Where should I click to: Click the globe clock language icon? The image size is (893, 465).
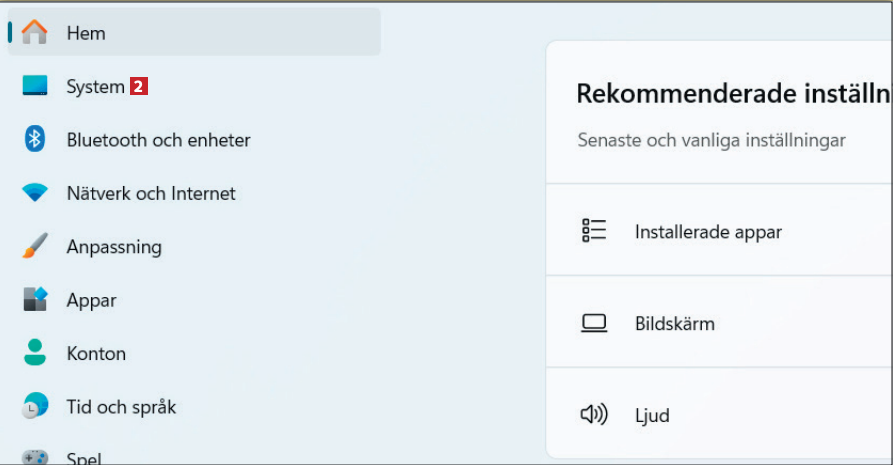(35, 406)
